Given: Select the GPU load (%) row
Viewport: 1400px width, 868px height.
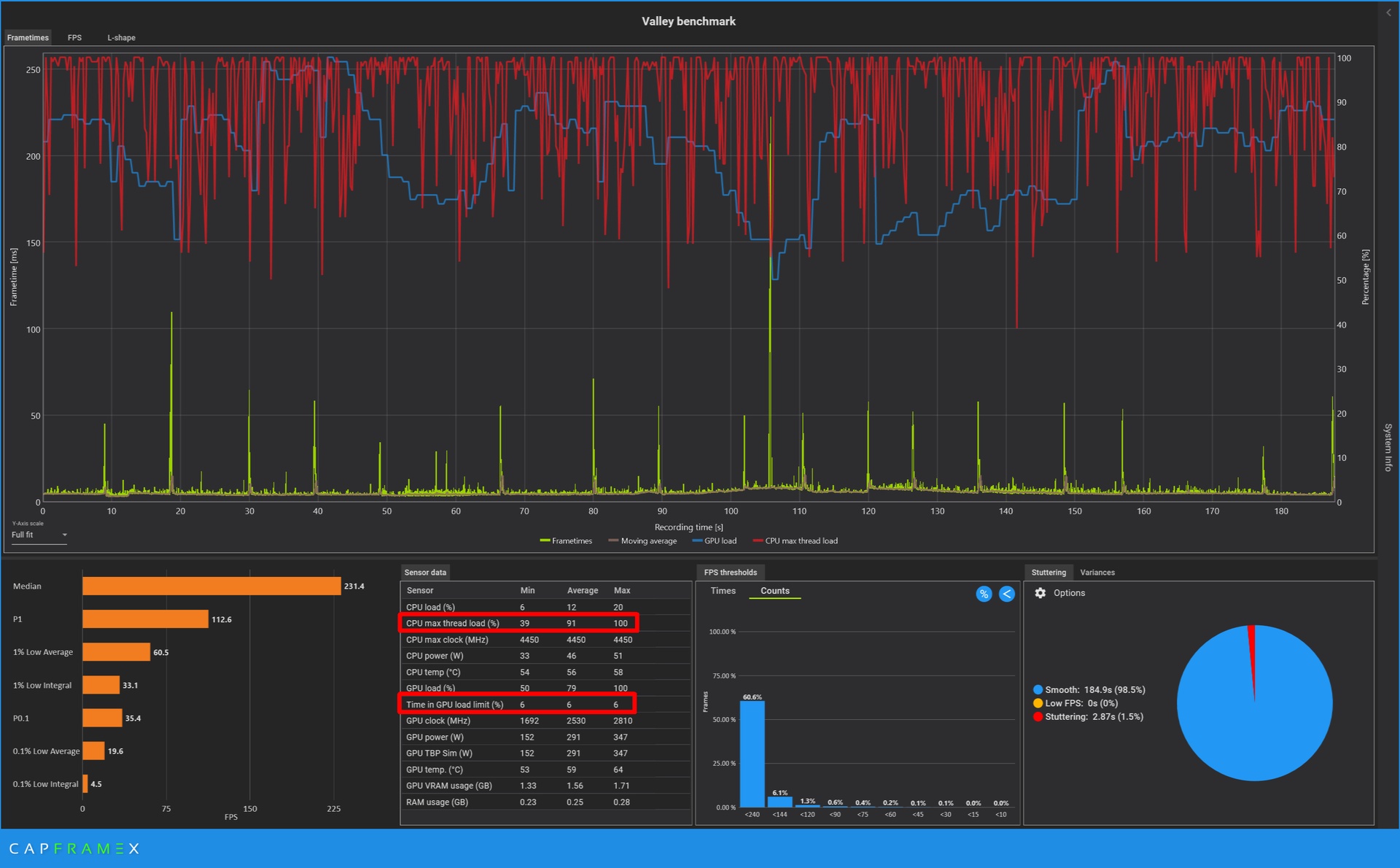Looking at the screenshot, I should (x=545, y=688).
